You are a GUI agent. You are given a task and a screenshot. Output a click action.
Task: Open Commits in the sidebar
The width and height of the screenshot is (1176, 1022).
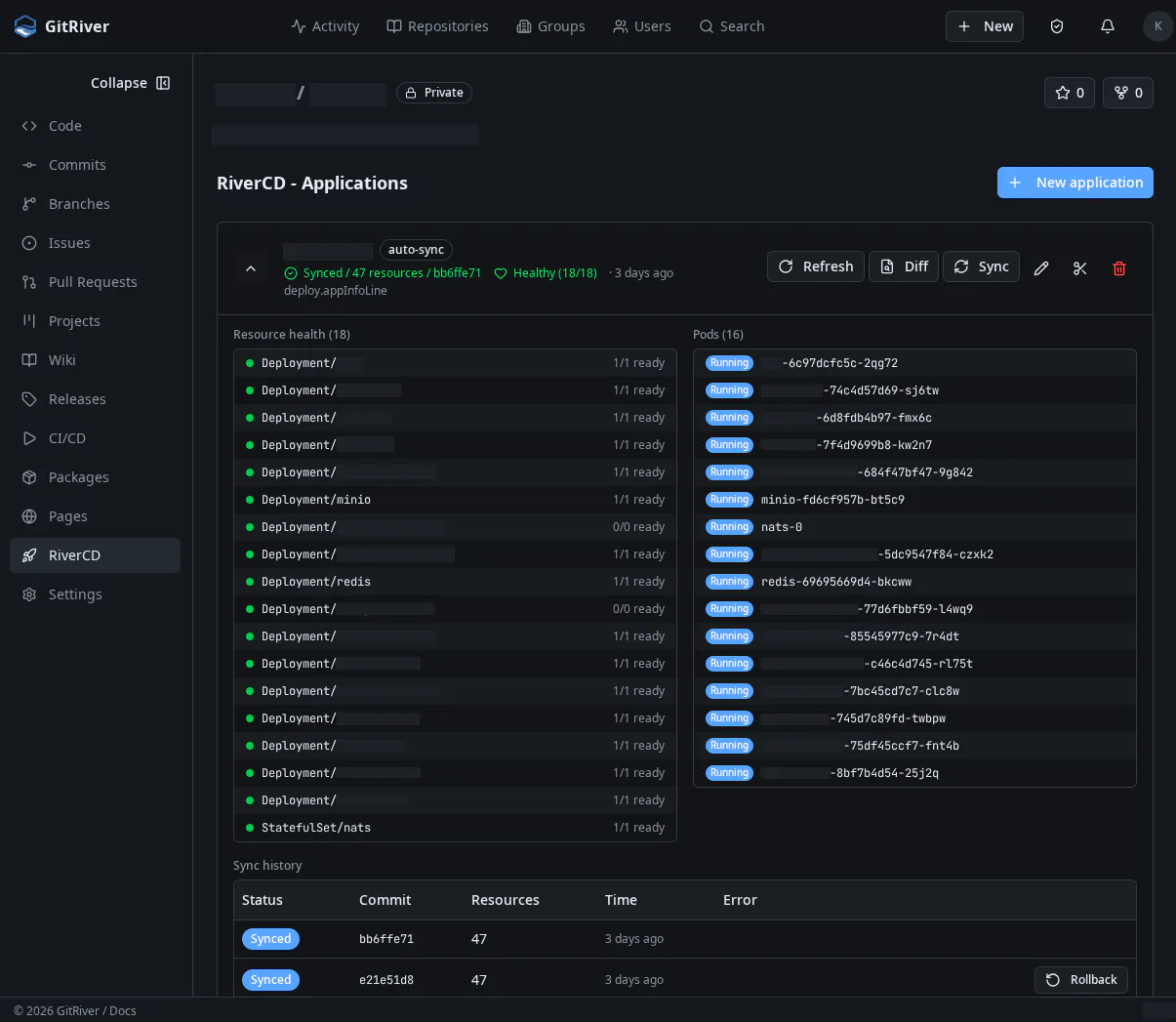95,165
